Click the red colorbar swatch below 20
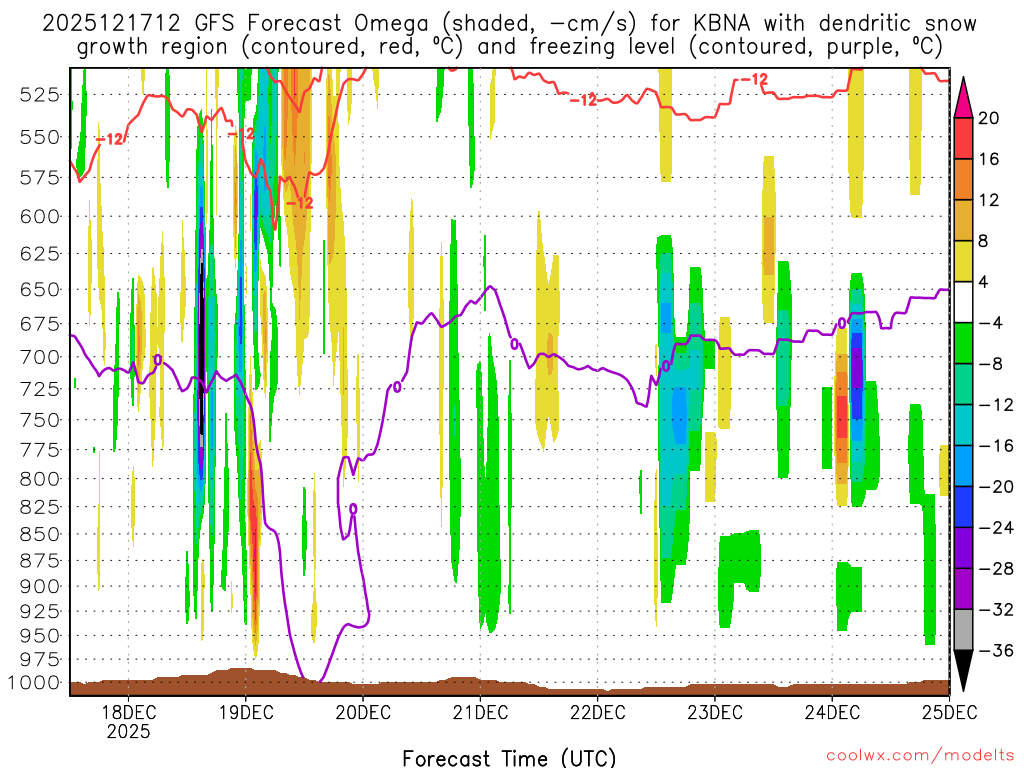Viewport: 1024px width, 768px height. click(963, 138)
